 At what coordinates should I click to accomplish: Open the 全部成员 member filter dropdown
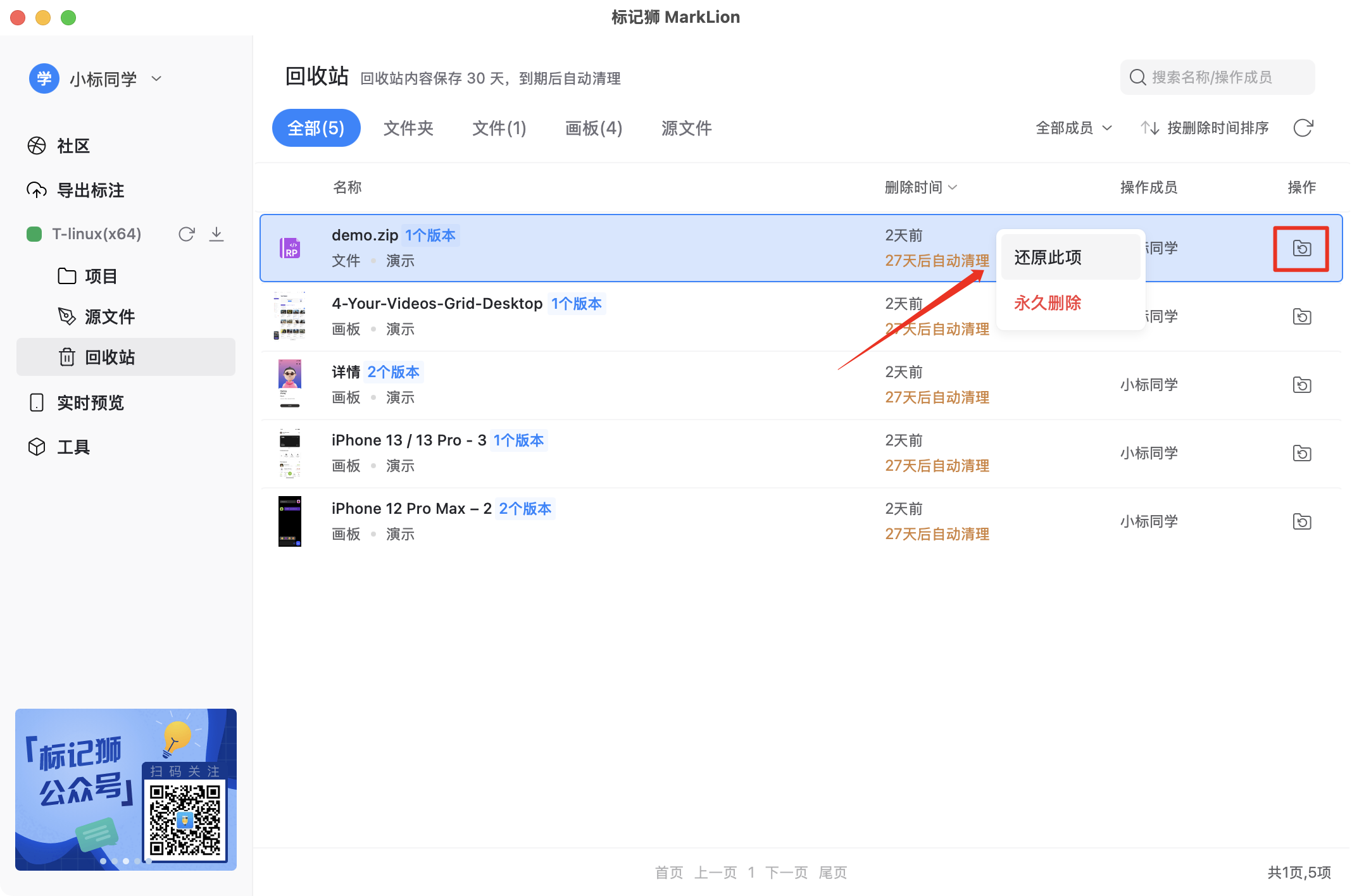pyautogui.click(x=1073, y=128)
